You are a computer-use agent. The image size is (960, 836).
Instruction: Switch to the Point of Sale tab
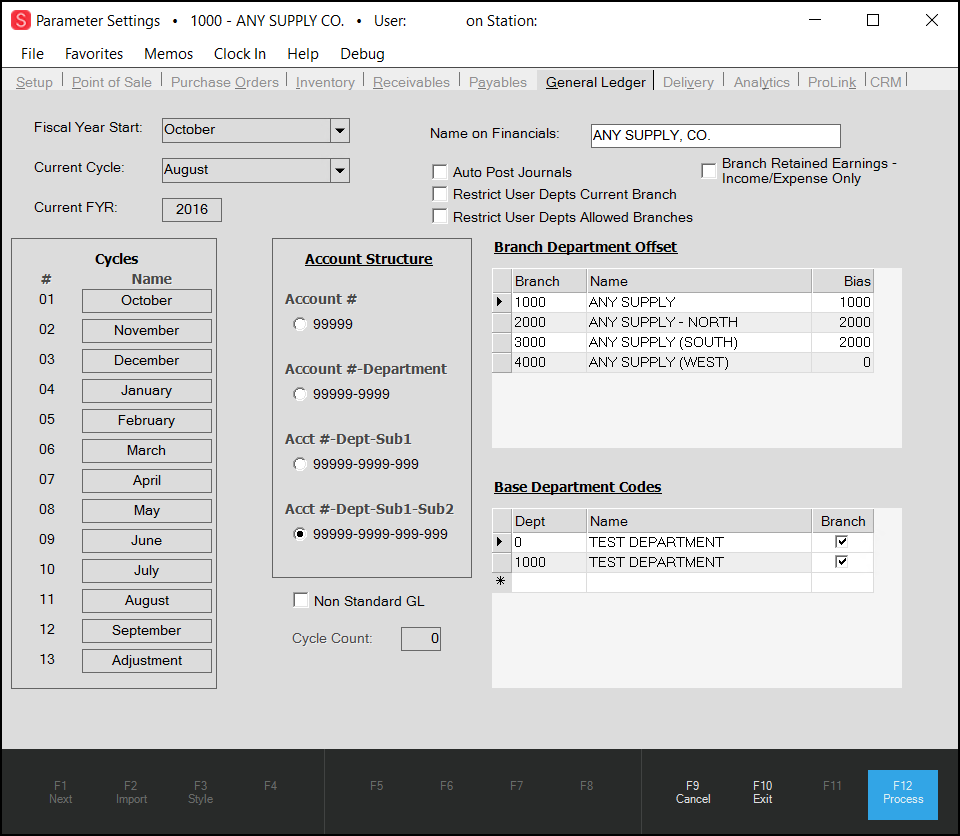tap(111, 82)
